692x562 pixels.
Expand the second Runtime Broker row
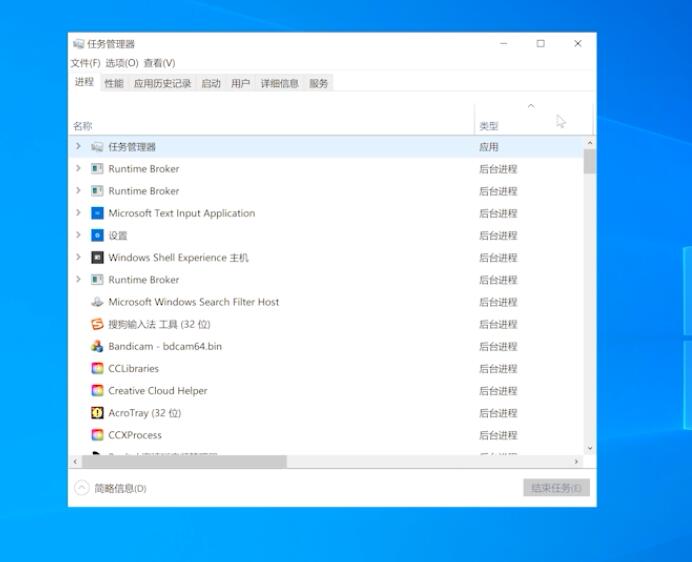coord(78,190)
